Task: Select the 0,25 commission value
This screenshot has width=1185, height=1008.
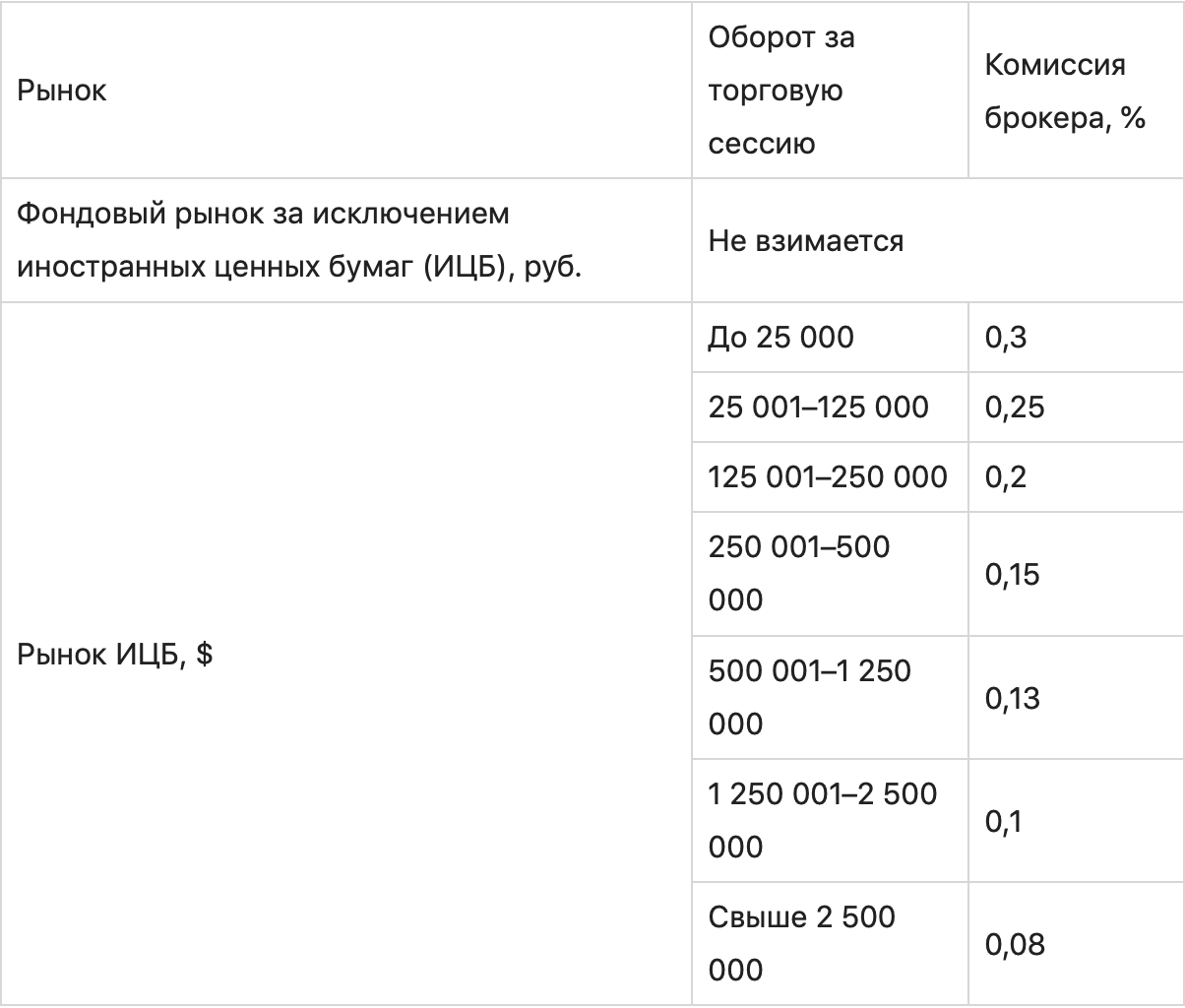Action: pyautogui.click(x=1014, y=407)
